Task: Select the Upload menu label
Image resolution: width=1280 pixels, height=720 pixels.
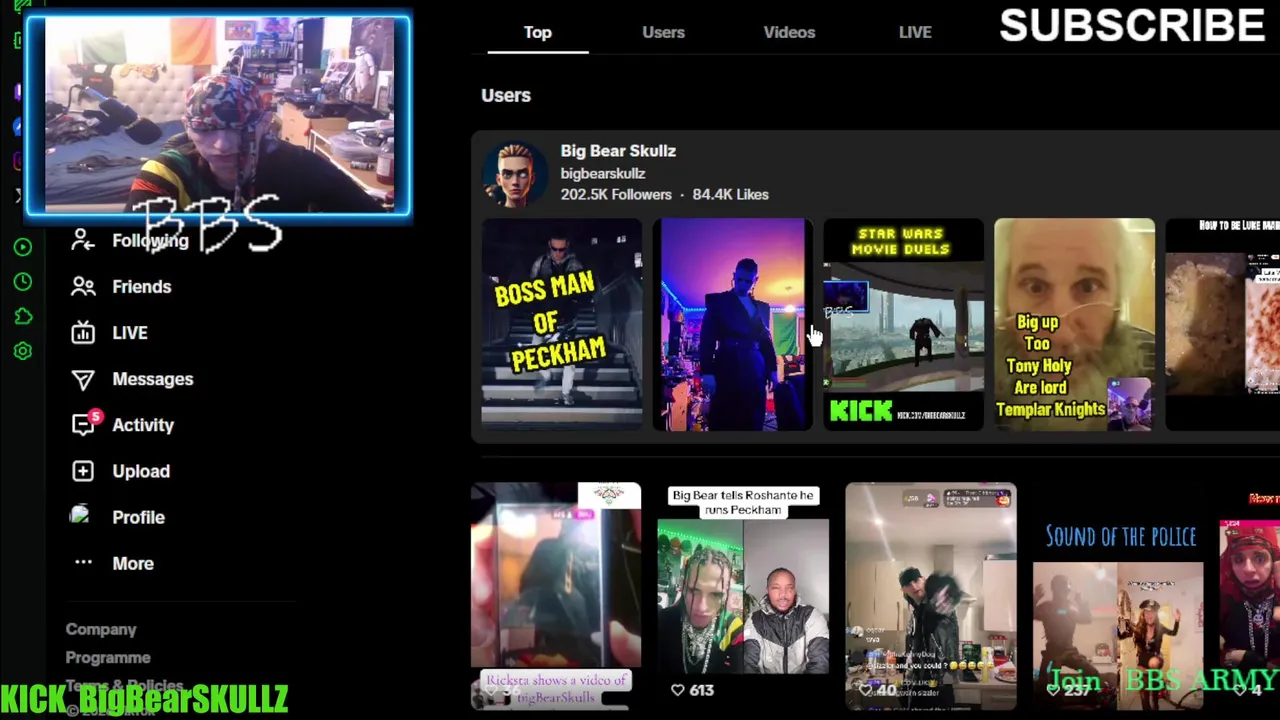Action: 141,471
